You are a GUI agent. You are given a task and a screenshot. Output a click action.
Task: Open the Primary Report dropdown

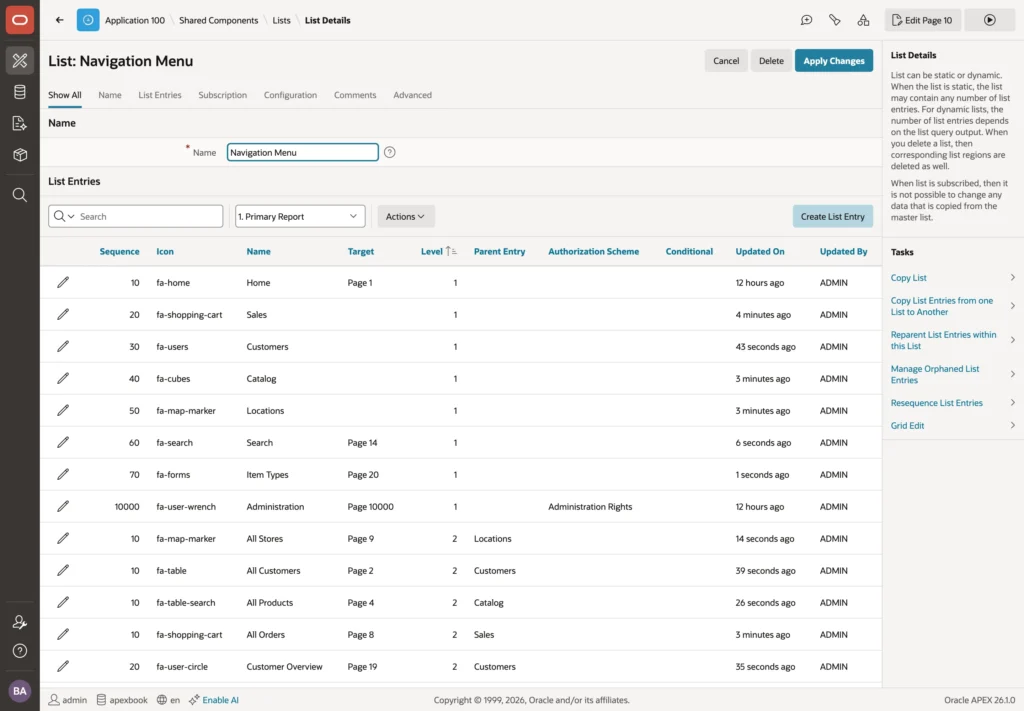[x=300, y=216]
